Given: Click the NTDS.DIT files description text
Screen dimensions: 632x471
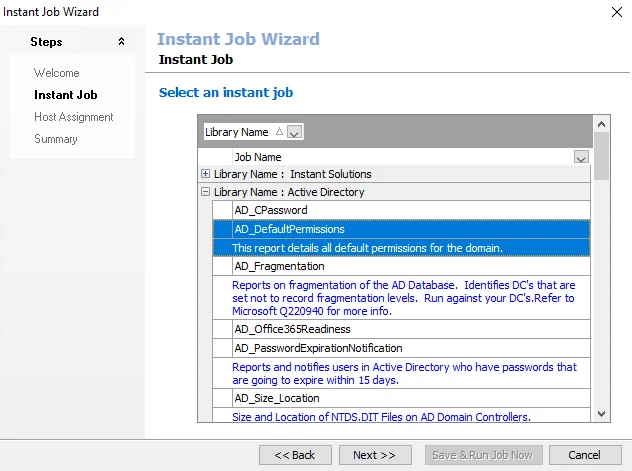Looking at the screenshot, I should [381, 417].
